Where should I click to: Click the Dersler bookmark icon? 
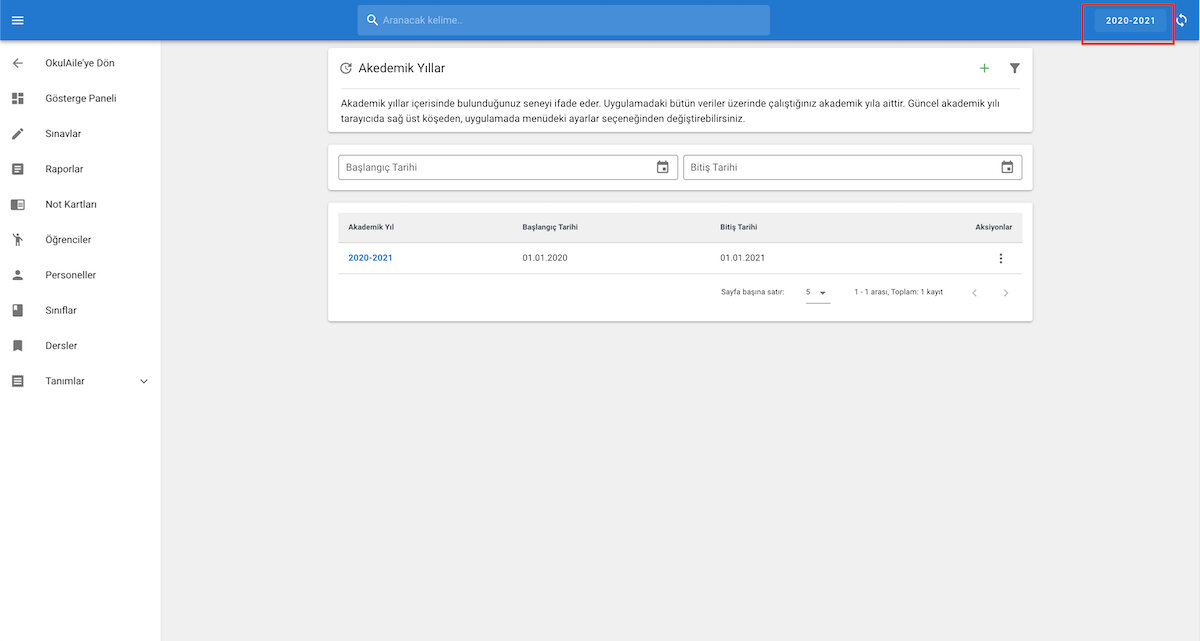coord(17,346)
